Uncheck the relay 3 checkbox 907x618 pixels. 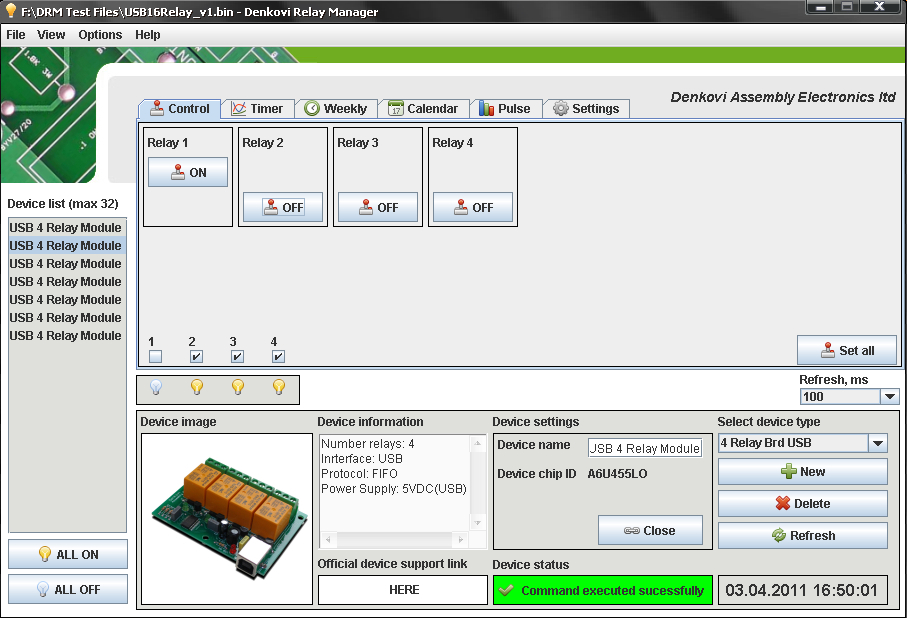tap(237, 356)
